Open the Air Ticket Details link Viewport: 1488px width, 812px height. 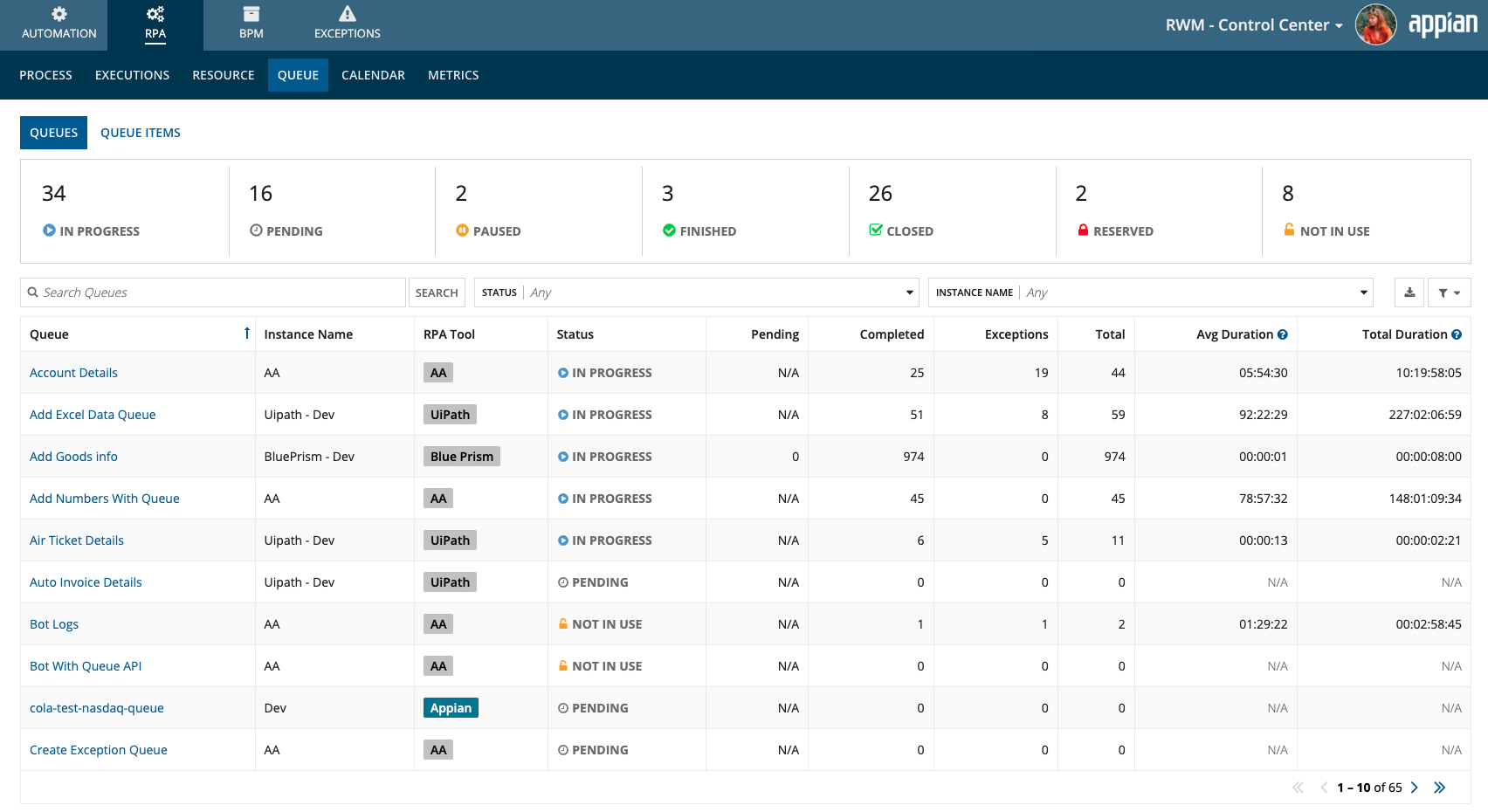(77, 540)
